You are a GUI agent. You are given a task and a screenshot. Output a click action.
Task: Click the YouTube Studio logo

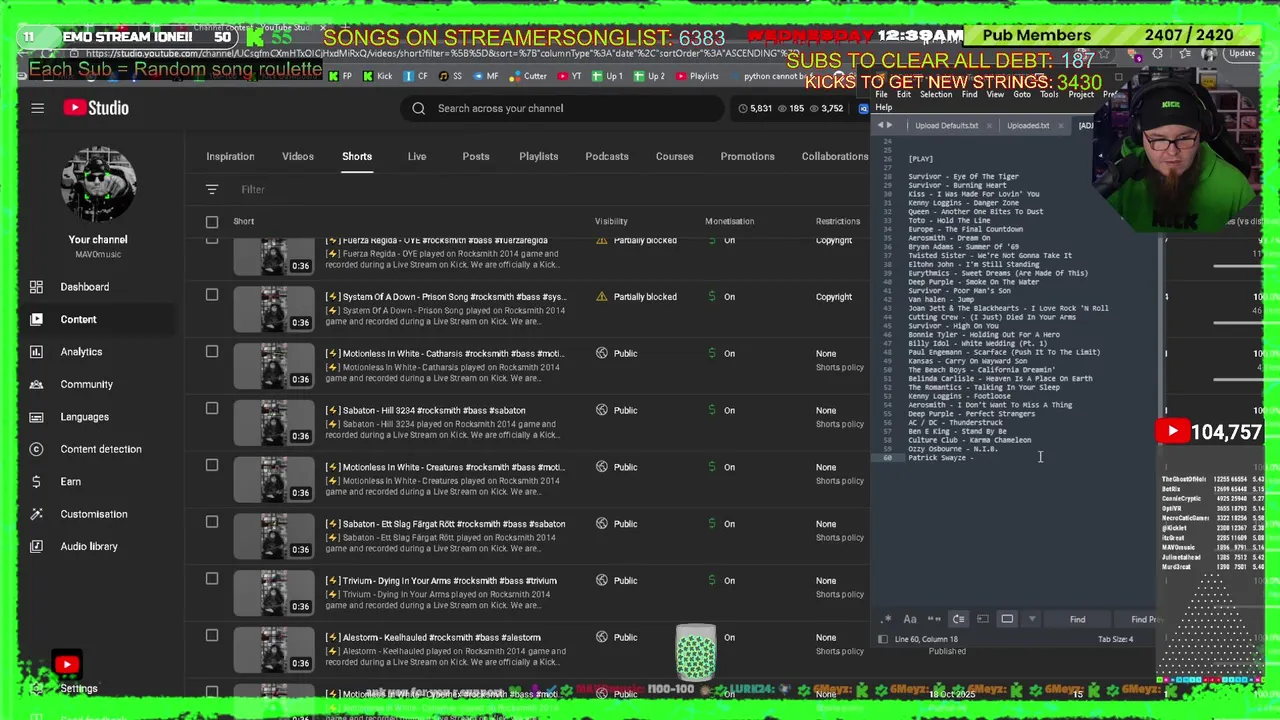tap(96, 108)
